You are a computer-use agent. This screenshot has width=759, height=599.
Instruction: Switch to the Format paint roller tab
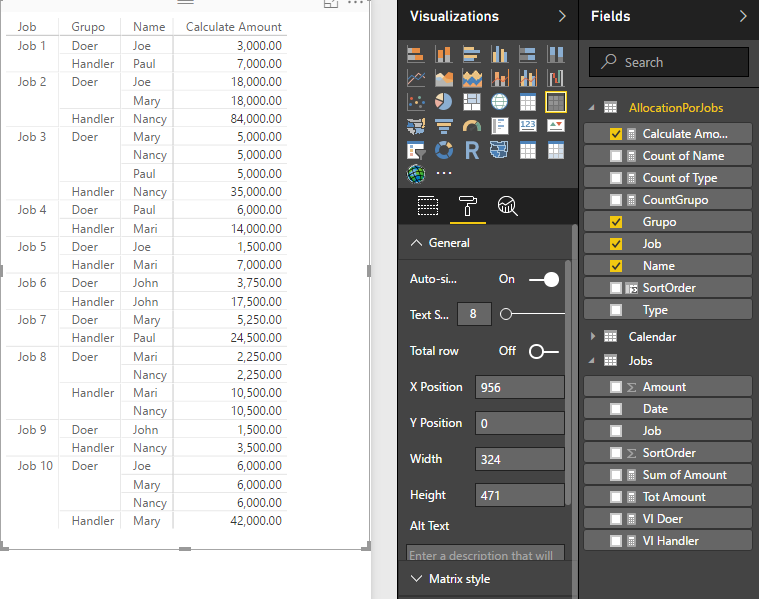click(468, 206)
